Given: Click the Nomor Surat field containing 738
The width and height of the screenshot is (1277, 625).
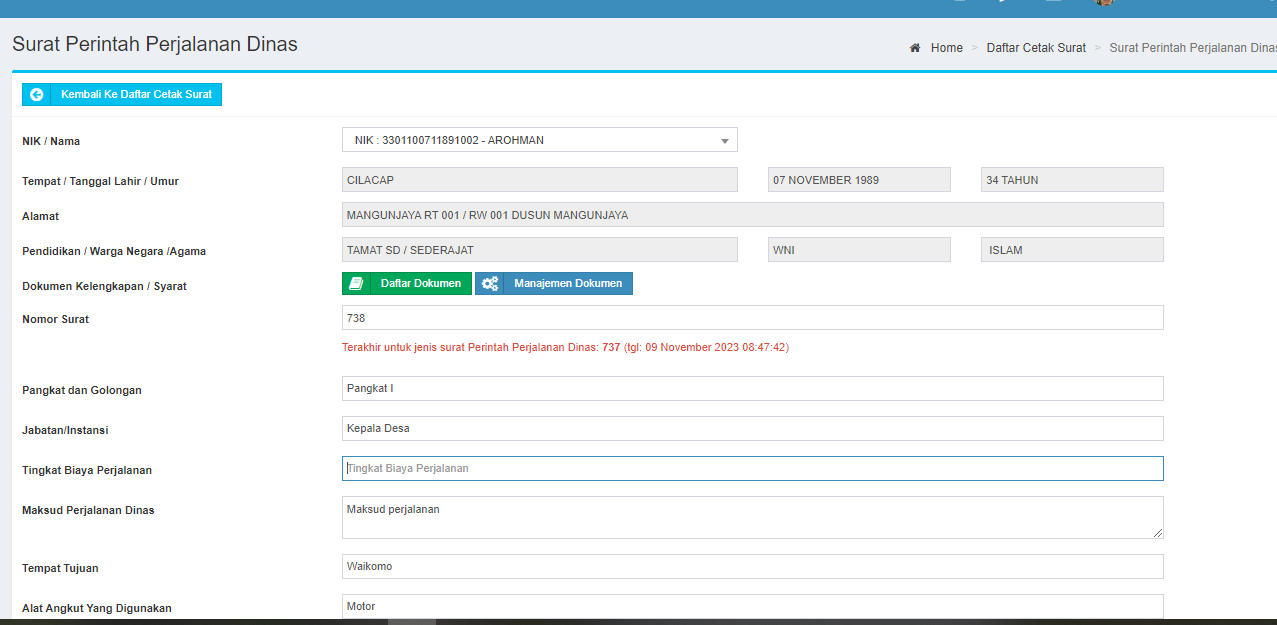Looking at the screenshot, I should 752,318.
